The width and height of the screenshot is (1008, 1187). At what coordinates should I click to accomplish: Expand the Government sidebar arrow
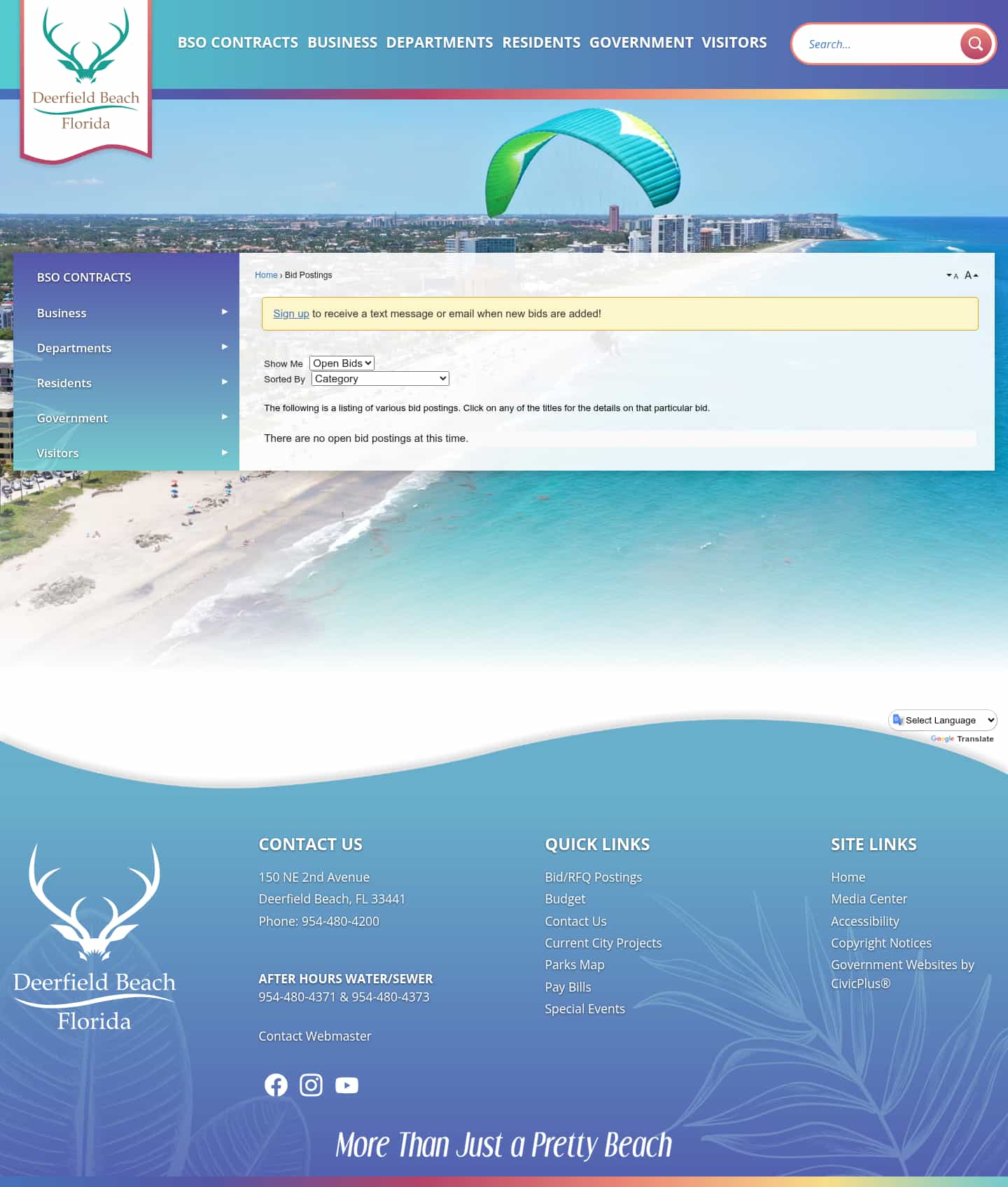[225, 417]
